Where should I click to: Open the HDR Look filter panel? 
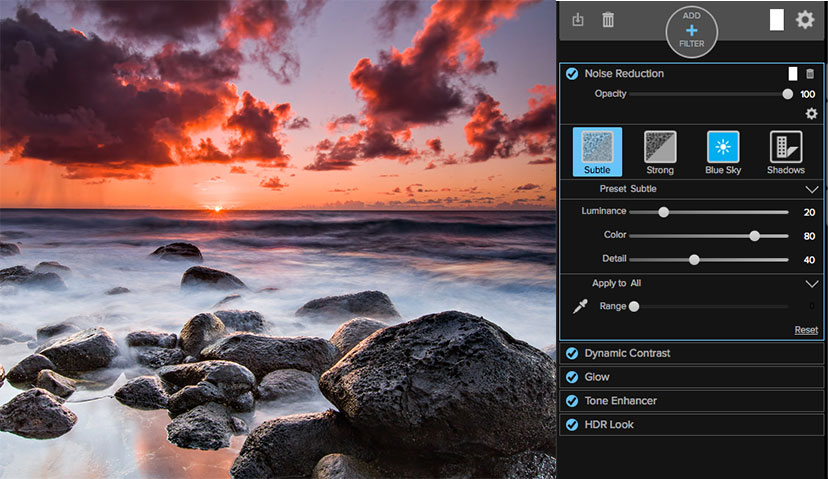point(609,425)
